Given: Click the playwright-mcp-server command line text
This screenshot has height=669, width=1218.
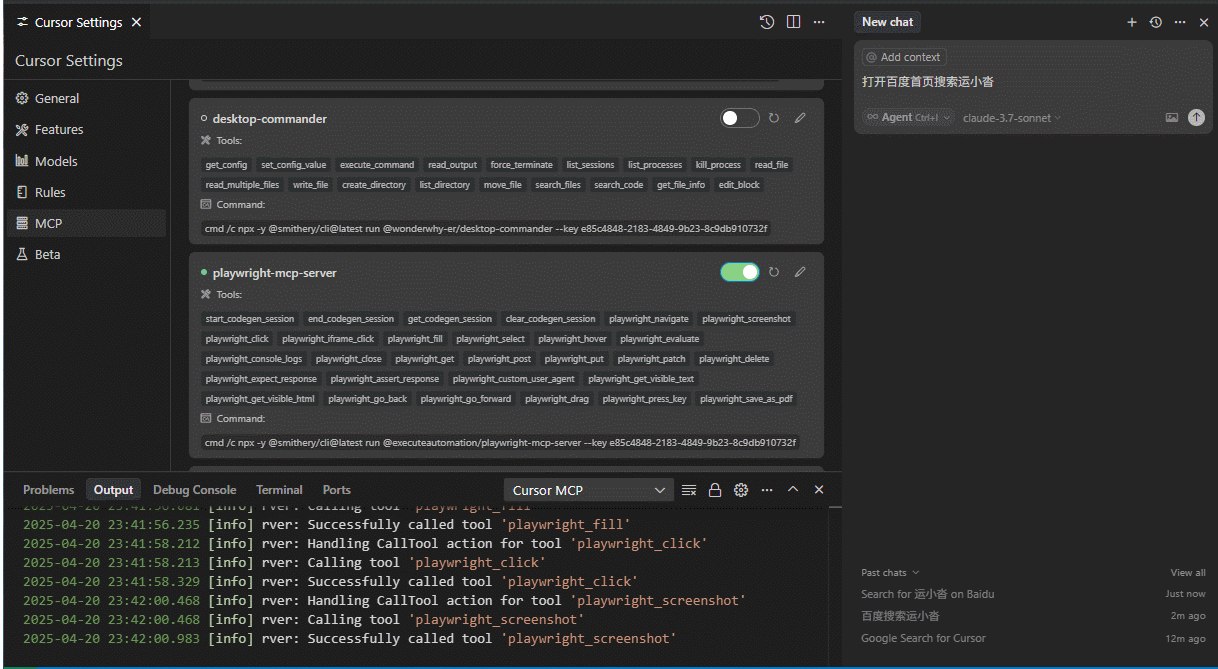Looking at the screenshot, I should point(501,443).
